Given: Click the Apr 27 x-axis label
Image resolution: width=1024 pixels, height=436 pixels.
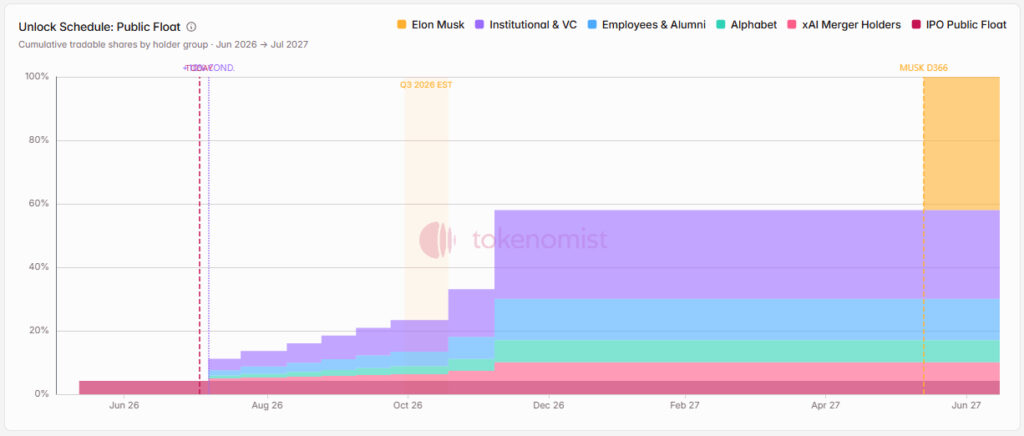Looking at the screenshot, I should click(825, 405).
